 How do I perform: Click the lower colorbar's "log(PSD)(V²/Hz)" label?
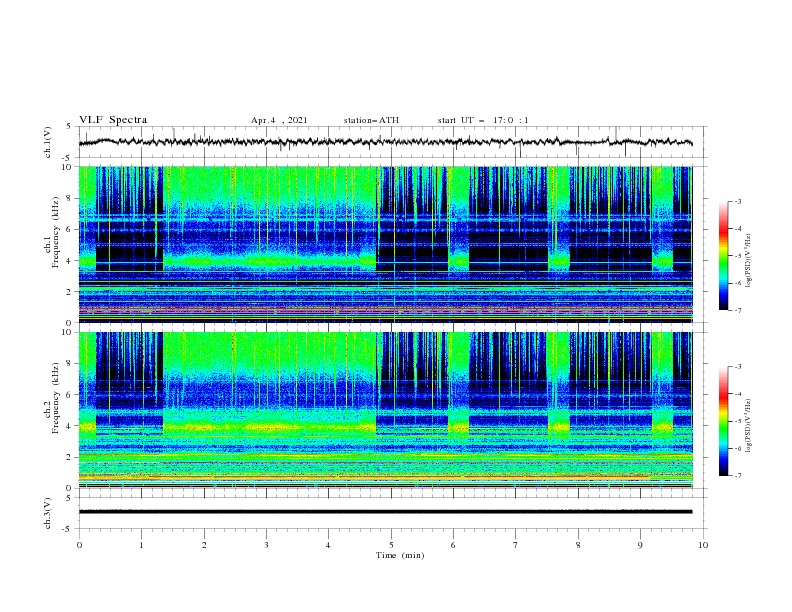pos(749,425)
